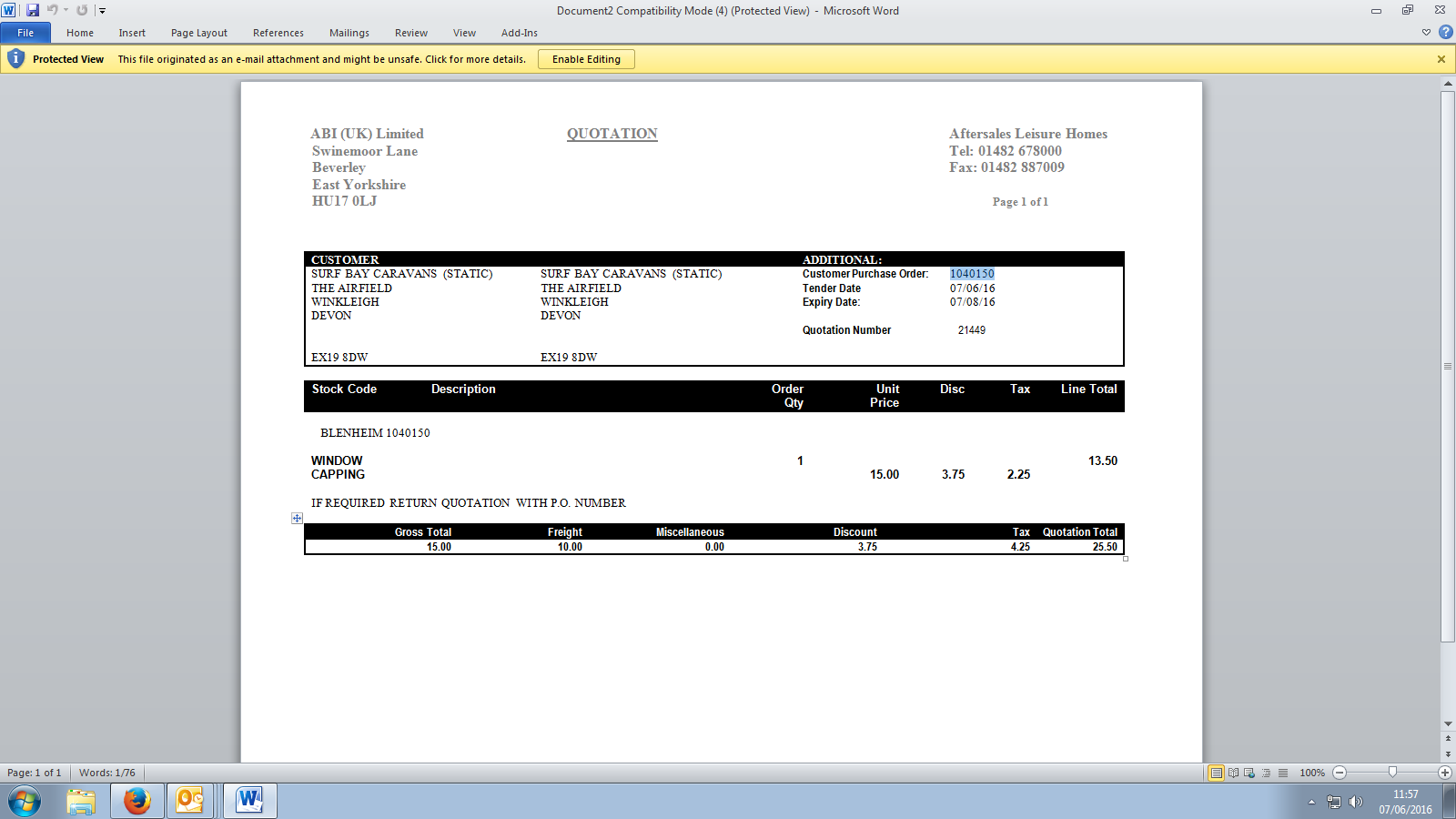Open the File tab
Image resolution: width=1456 pixels, height=819 pixels.
25,33
